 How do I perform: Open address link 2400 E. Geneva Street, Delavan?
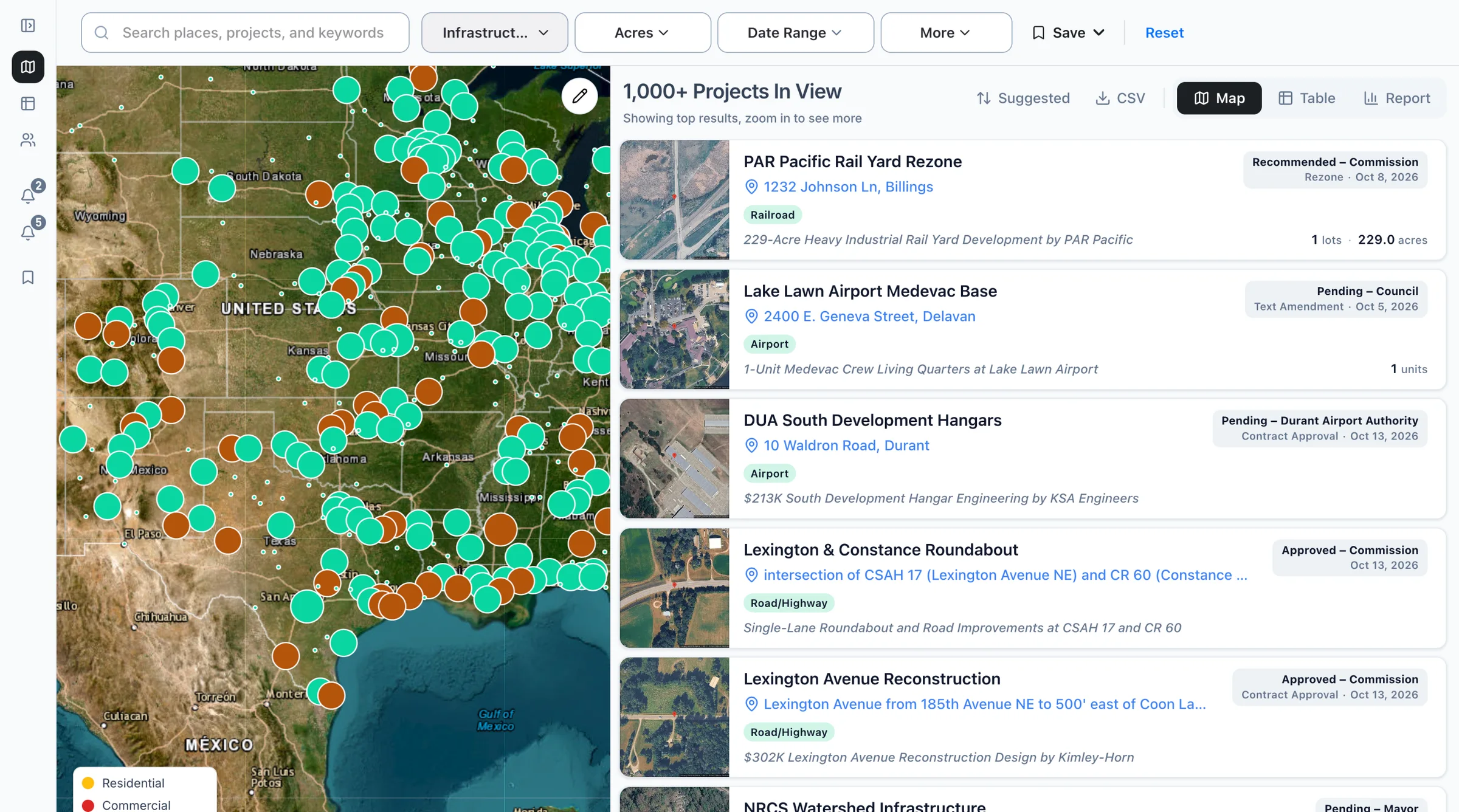[x=869, y=317]
